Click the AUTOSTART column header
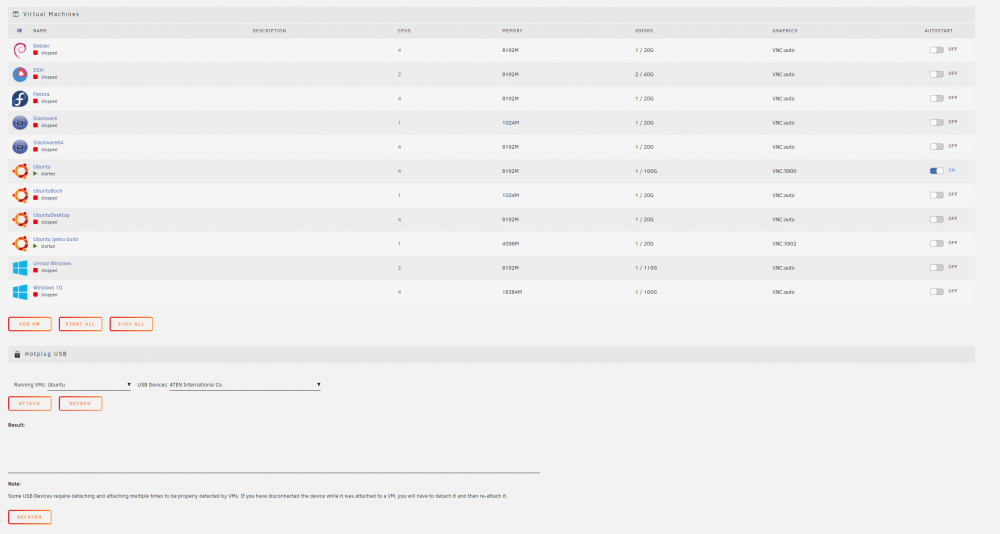 coord(939,31)
